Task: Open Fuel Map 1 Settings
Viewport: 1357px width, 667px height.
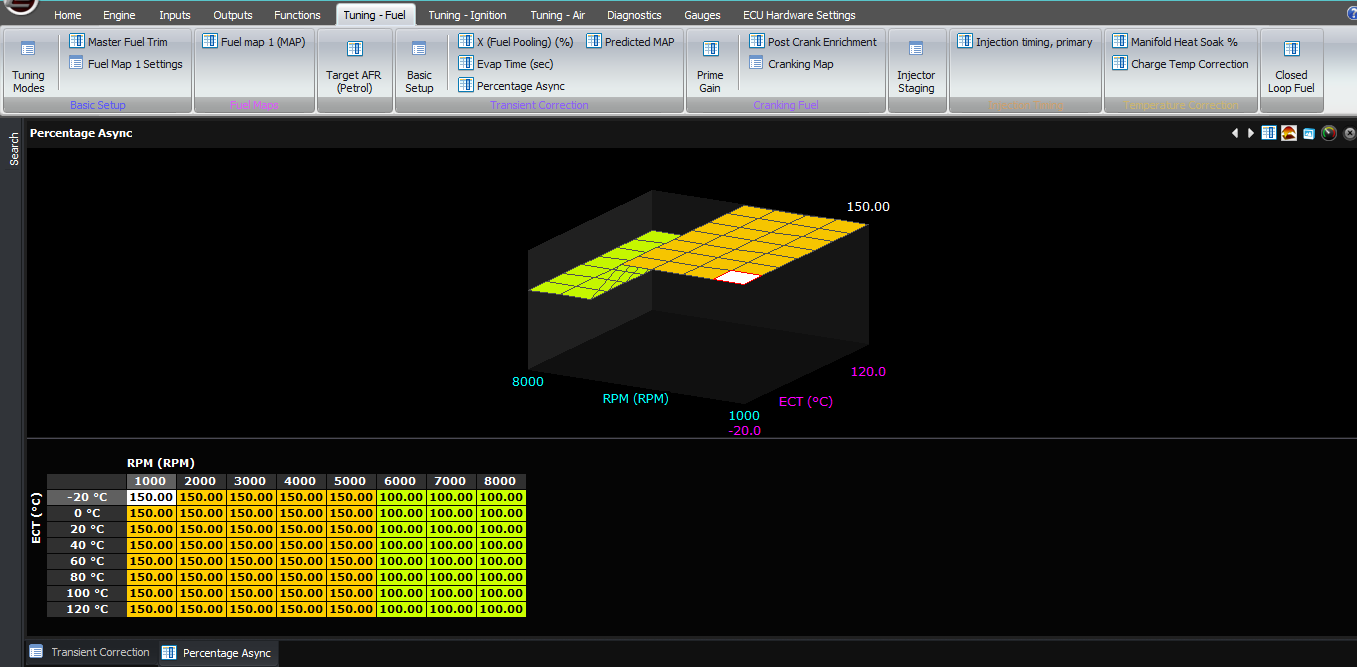Action: pos(126,64)
